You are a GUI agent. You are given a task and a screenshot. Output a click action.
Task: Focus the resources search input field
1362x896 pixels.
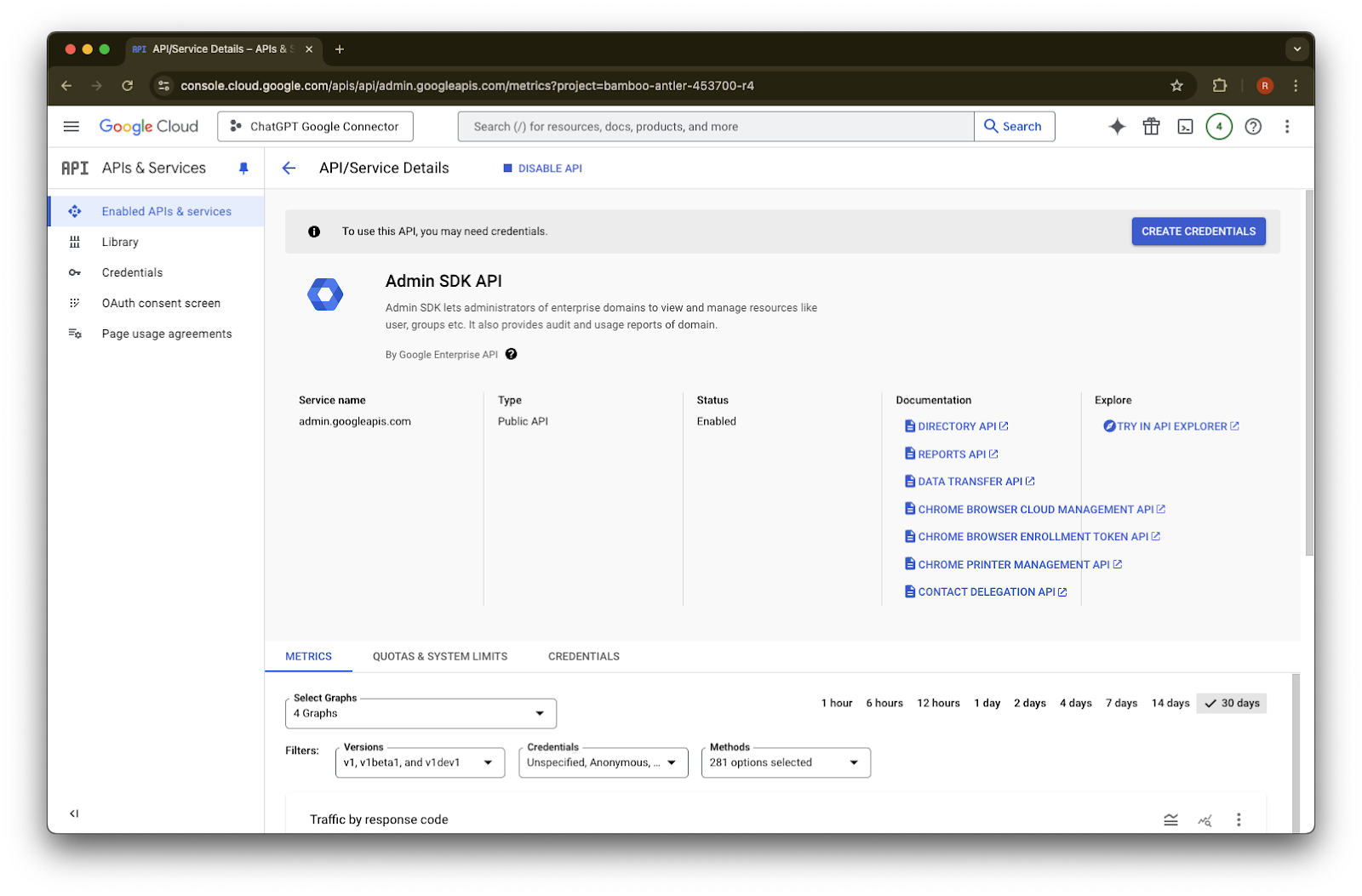tap(716, 127)
